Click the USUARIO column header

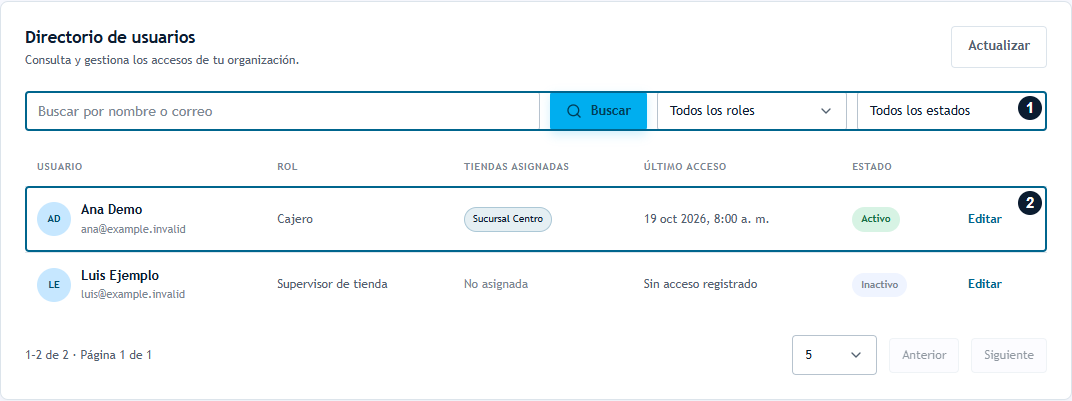[59, 167]
